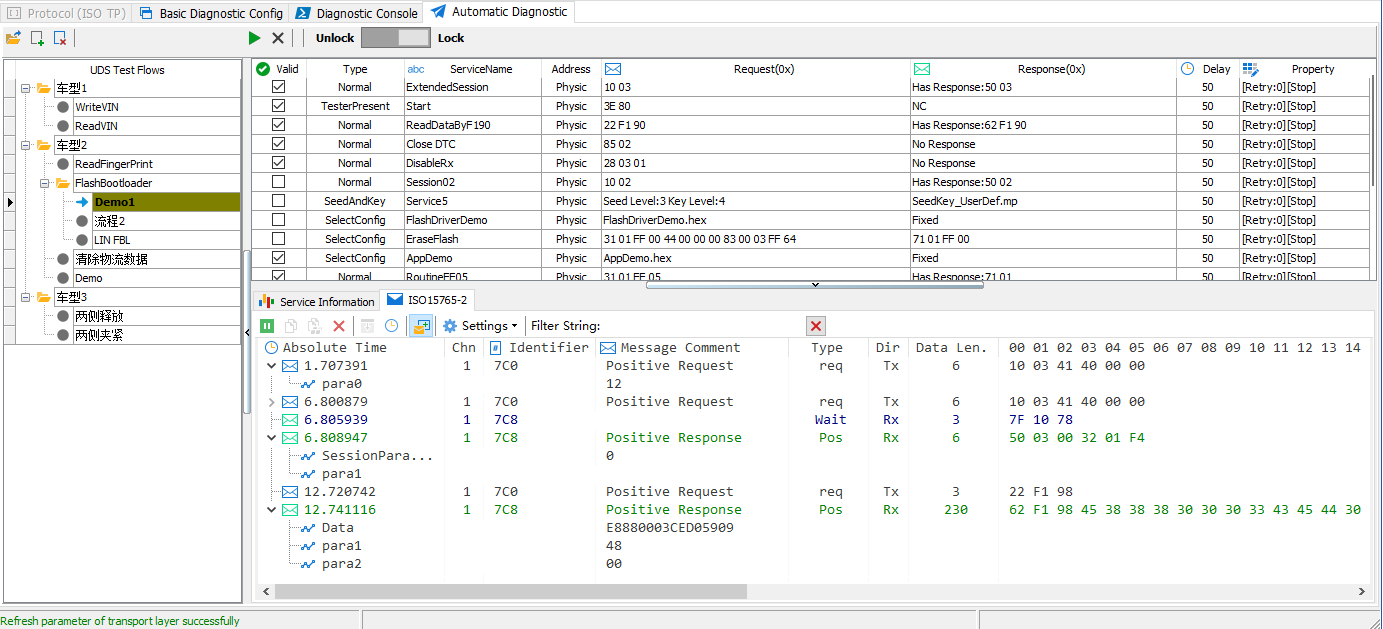
Task: Toggle the Unlock/Lock slider switch
Action: (x=395, y=38)
